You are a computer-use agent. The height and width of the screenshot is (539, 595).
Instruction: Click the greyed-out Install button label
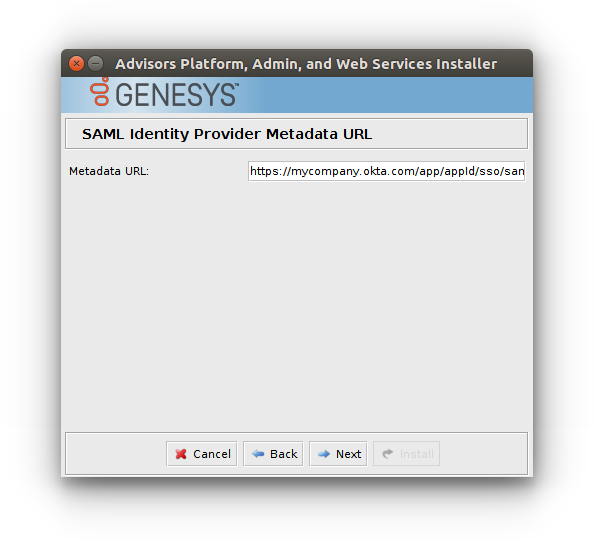point(416,454)
